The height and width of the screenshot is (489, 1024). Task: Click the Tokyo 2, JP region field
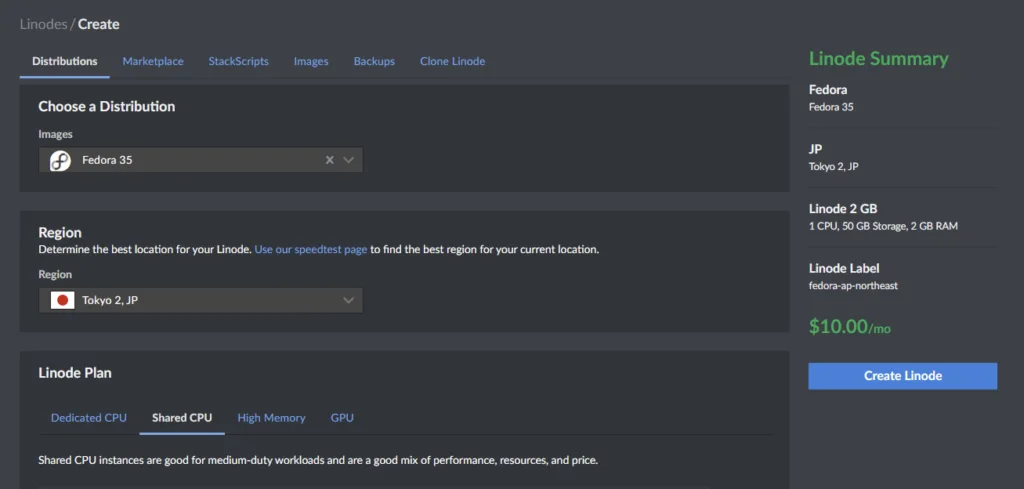[x=190, y=300]
